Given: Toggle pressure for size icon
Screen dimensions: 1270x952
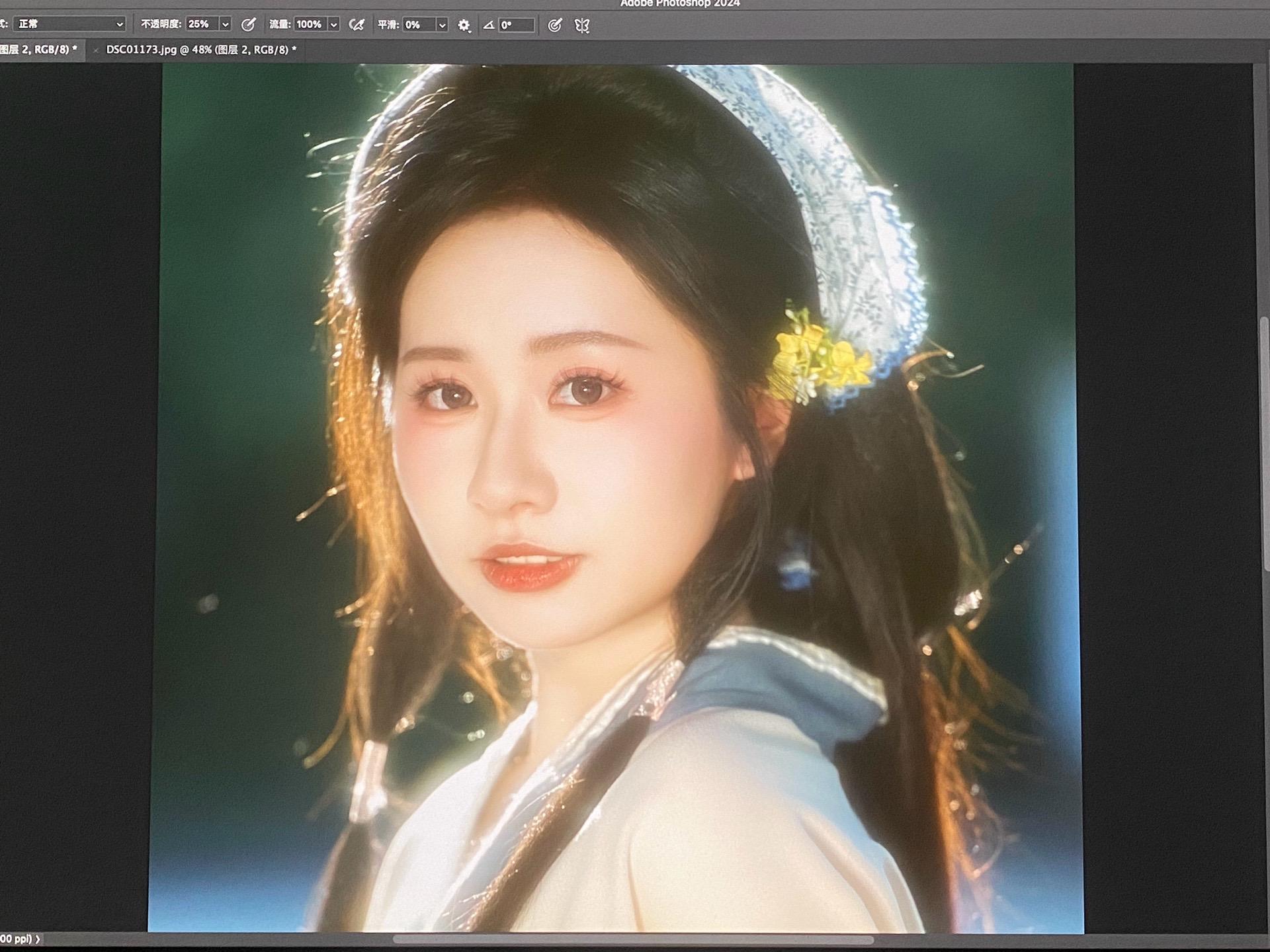Looking at the screenshot, I should click(554, 25).
